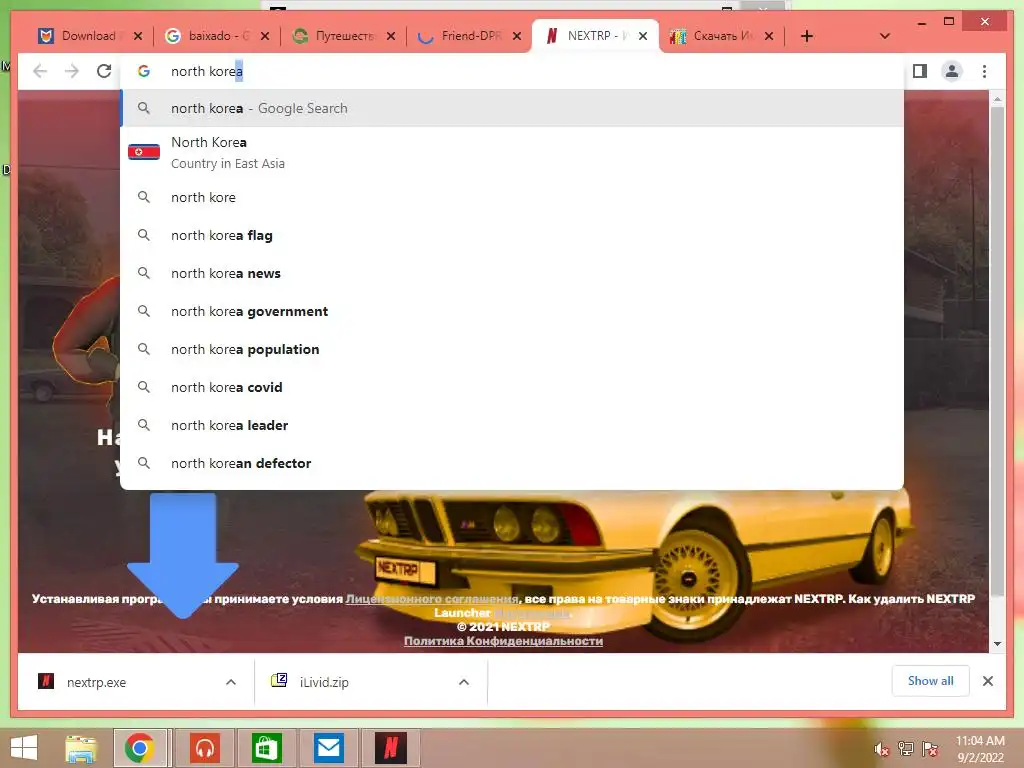
Task: Open the Mail app in taskbar
Action: click(328, 748)
